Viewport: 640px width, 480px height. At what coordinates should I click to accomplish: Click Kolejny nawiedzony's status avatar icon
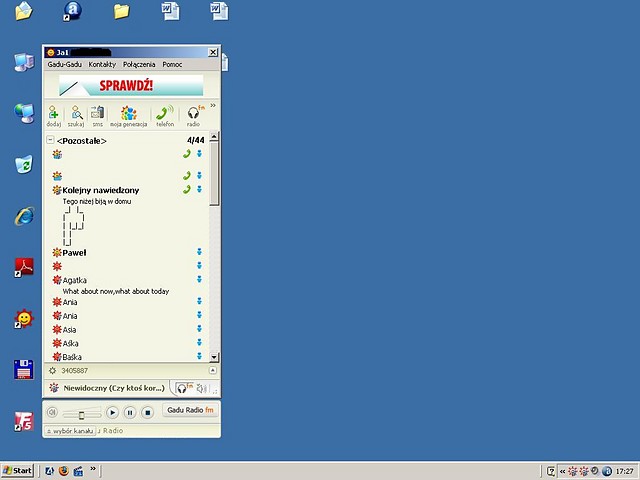(x=57, y=190)
